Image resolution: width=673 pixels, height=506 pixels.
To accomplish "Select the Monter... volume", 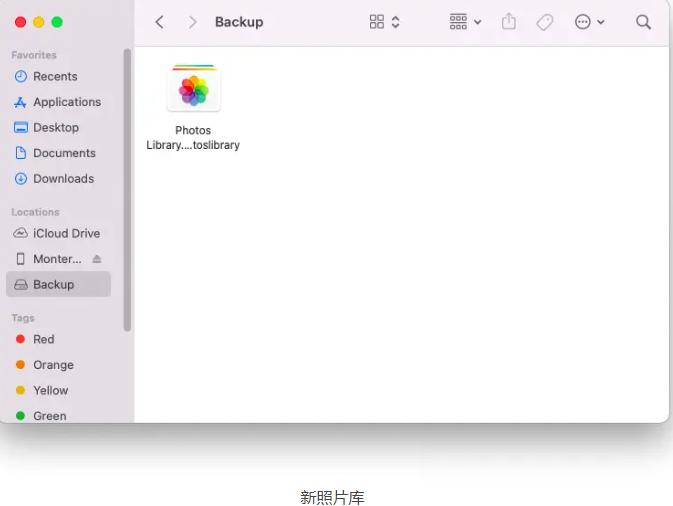I will 57,259.
